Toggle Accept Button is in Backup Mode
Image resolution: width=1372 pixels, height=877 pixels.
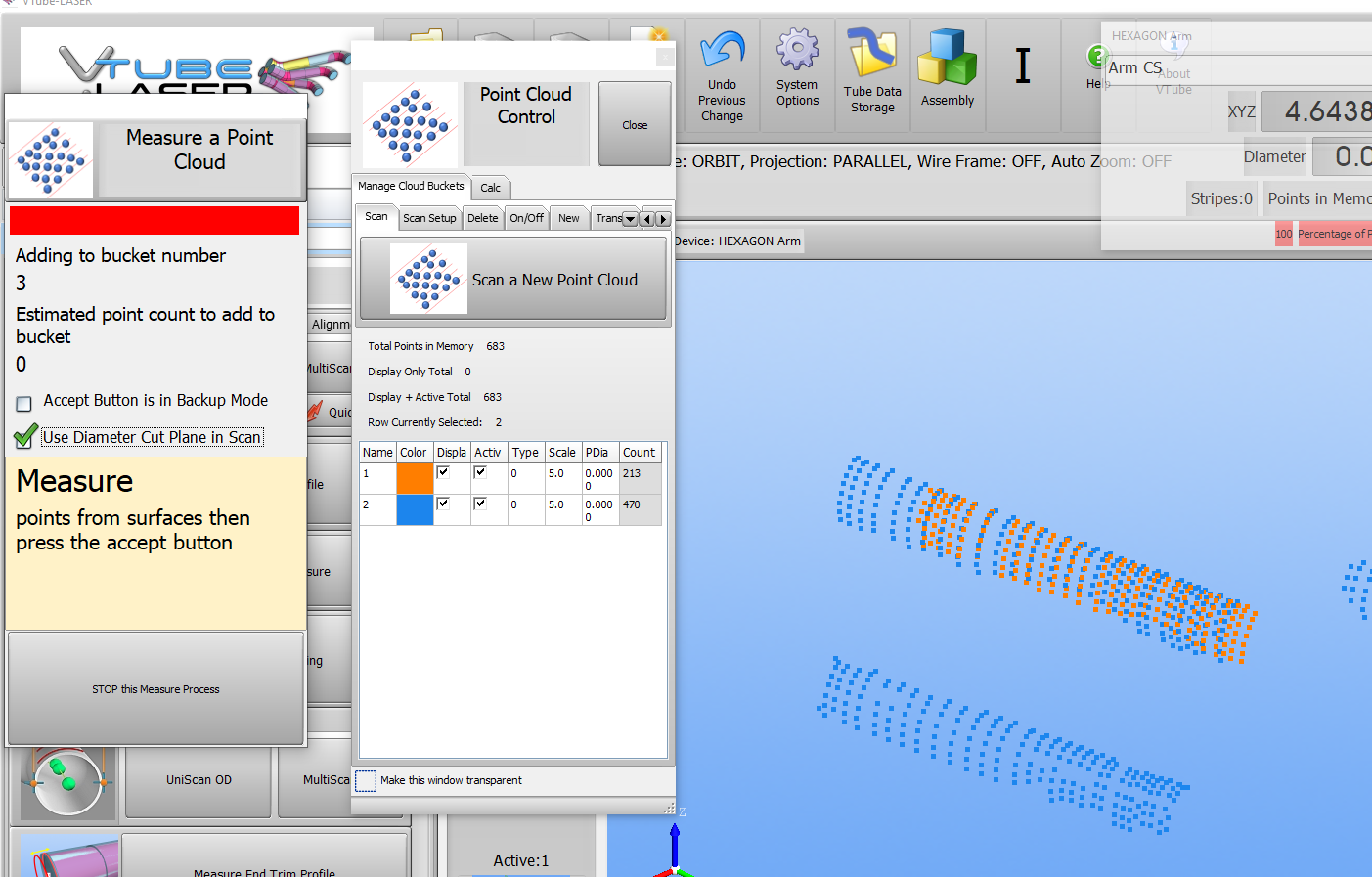[24, 403]
